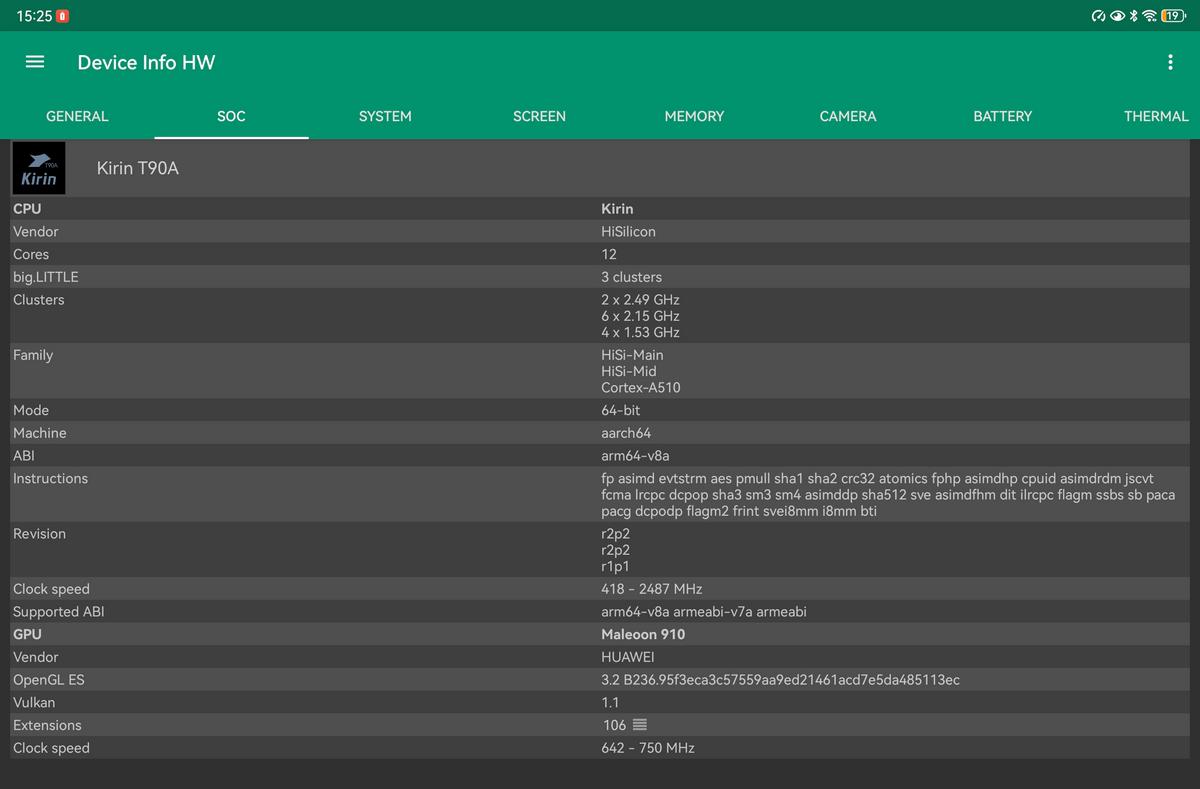Tap the red notification icon beside the clock

coord(63,16)
